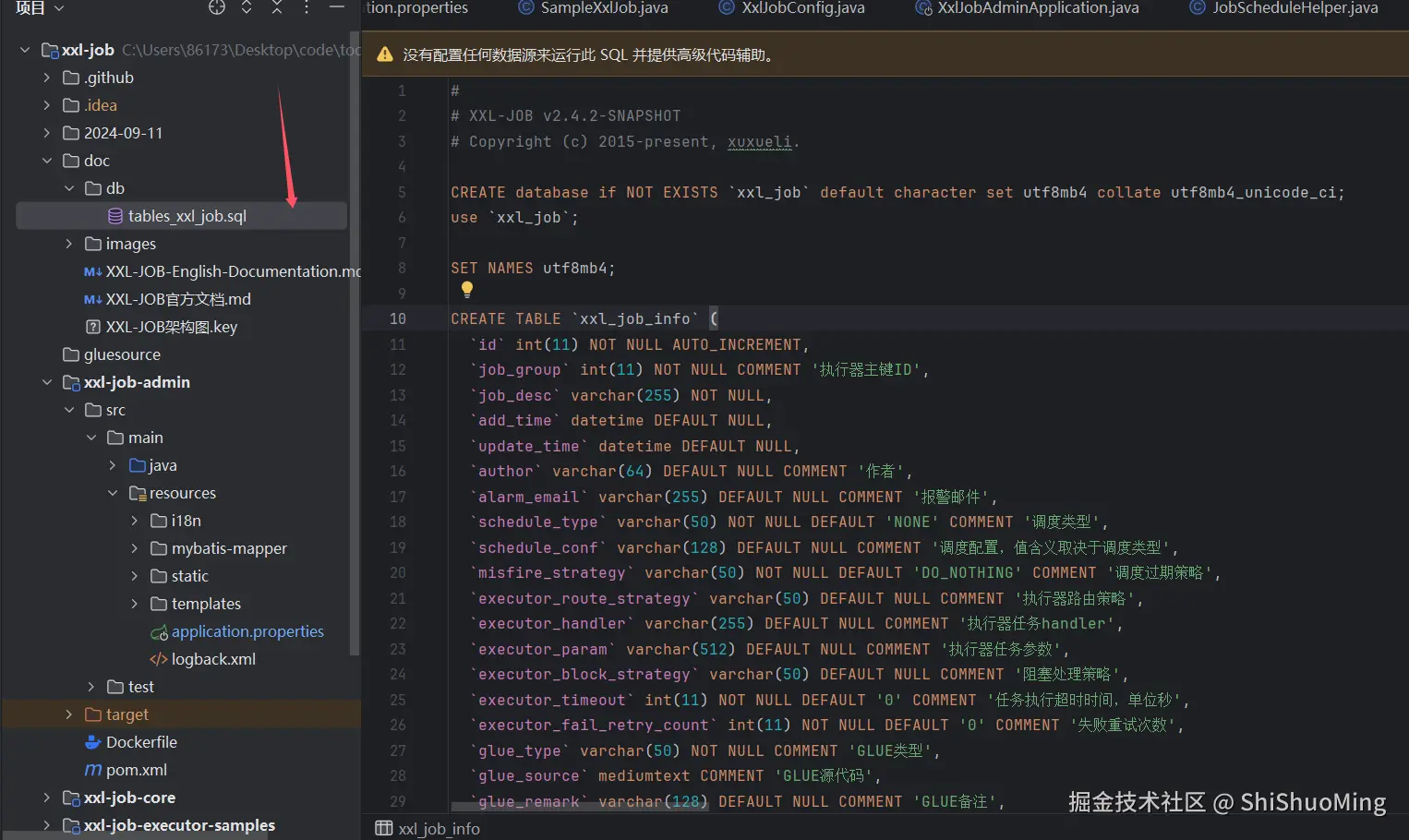The width and height of the screenshot is (1409, 840).
Task: Select the templates folder
Action: tap(206, 604)
